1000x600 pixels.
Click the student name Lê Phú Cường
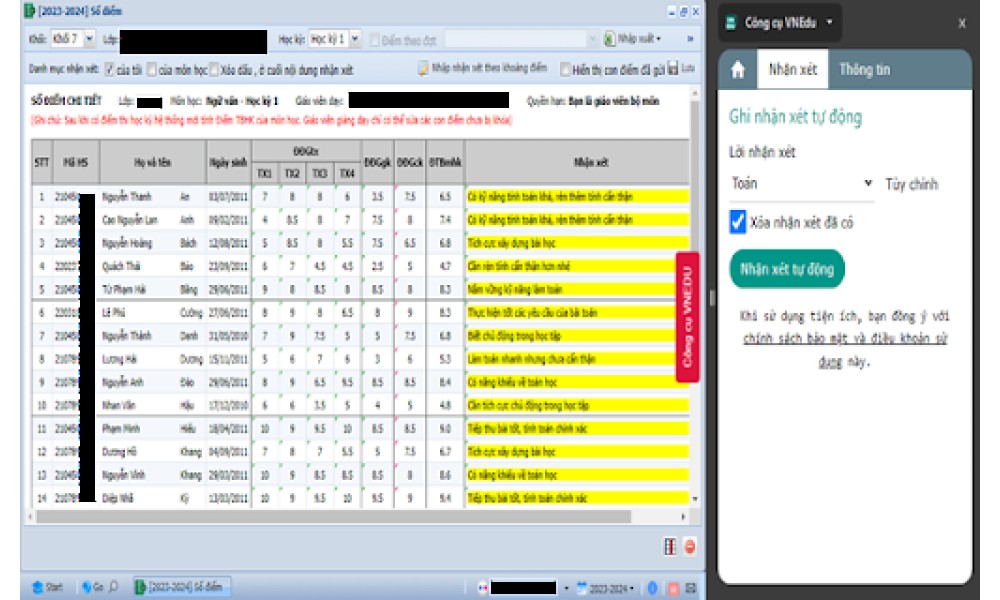(x=152, y=312)
